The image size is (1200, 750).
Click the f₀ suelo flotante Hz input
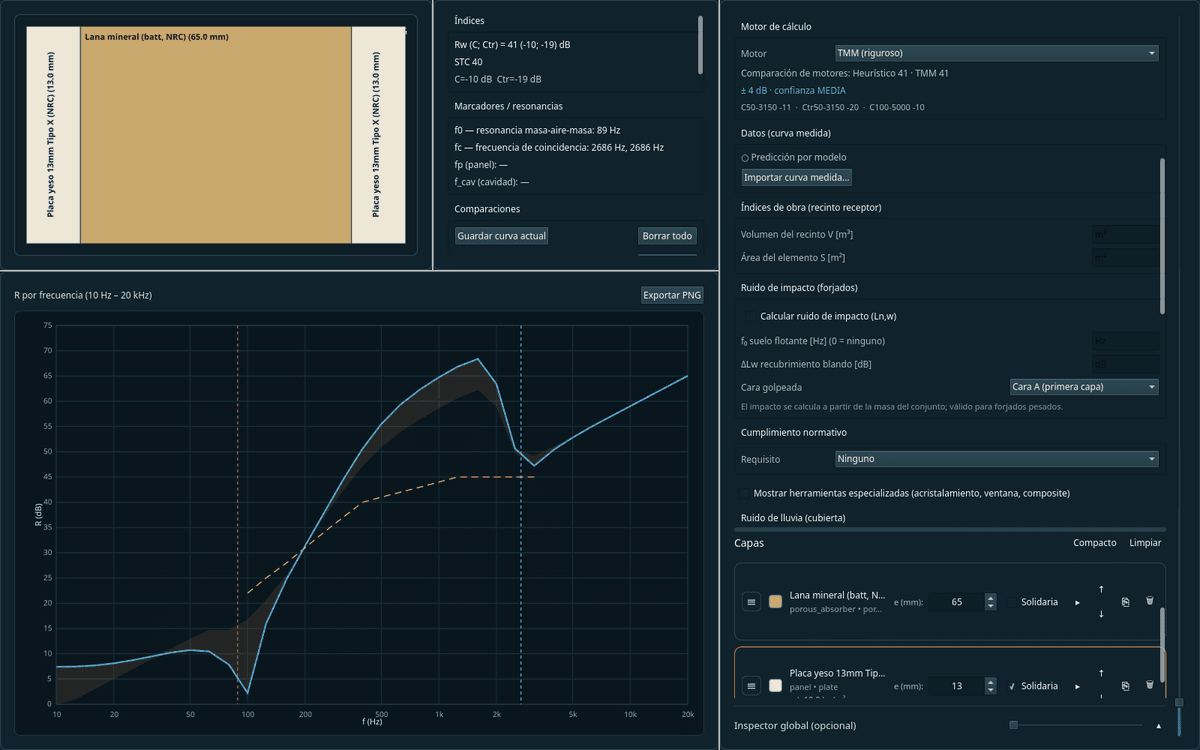(1126, 341)
